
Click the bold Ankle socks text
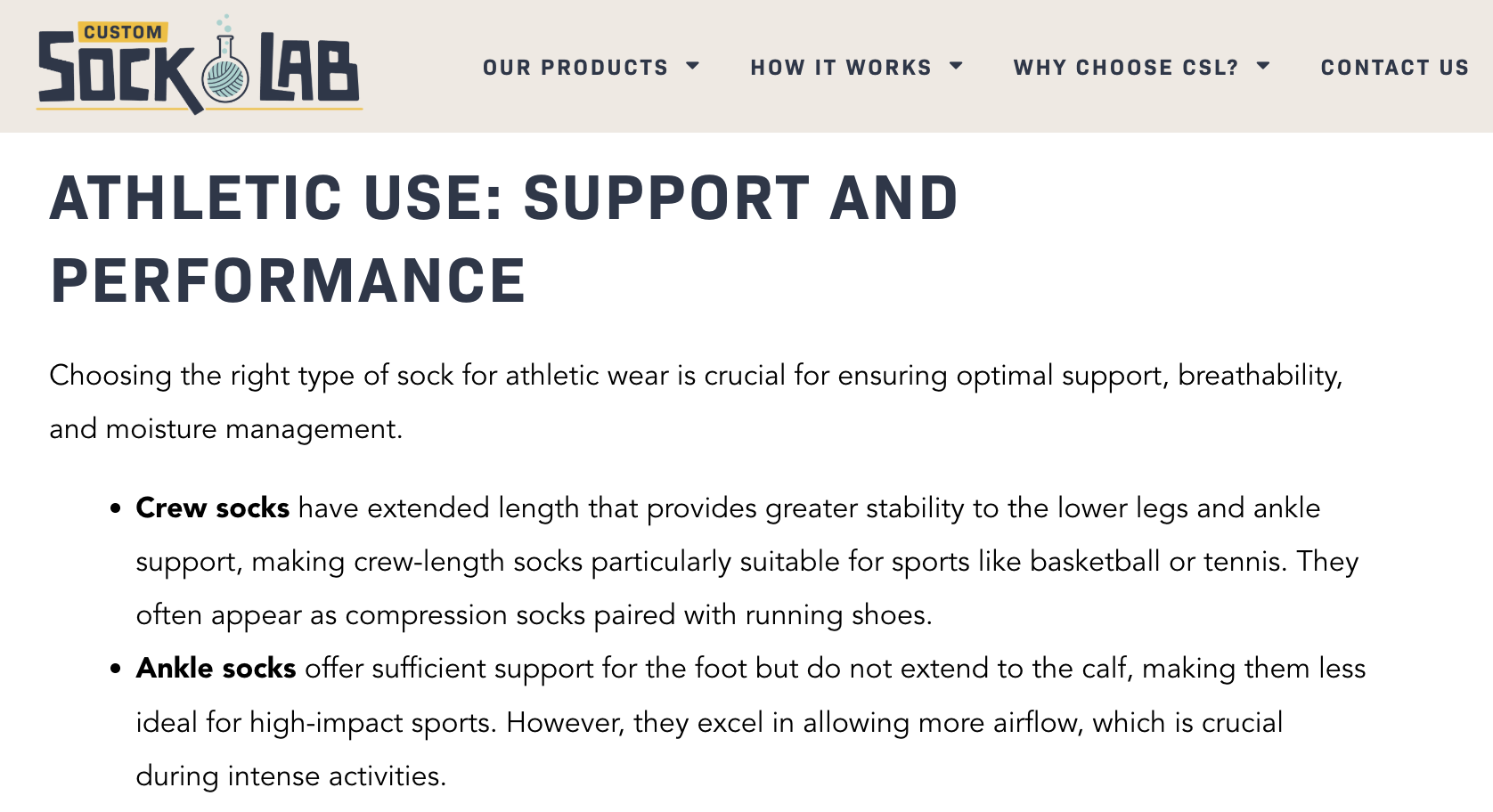216,669
